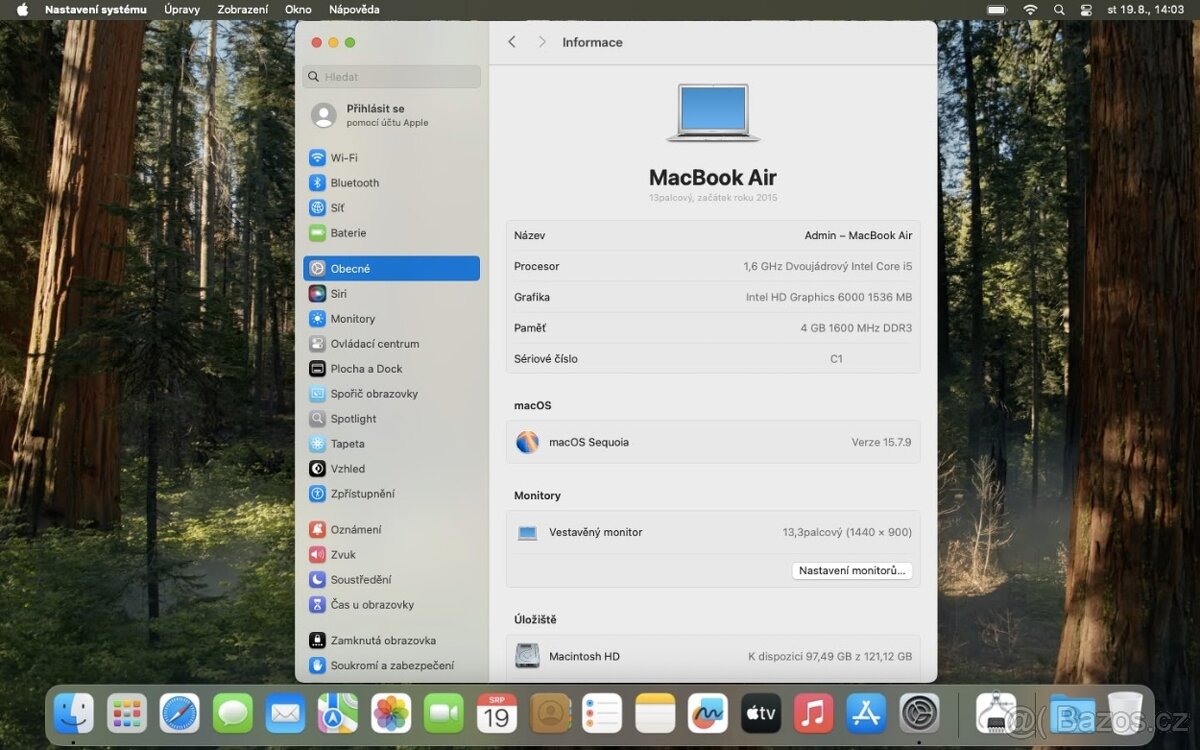Viewport: 1200px width, 750px height.
Task: Click the Název row Admin – MacBook Air
Action: [713, 236]
